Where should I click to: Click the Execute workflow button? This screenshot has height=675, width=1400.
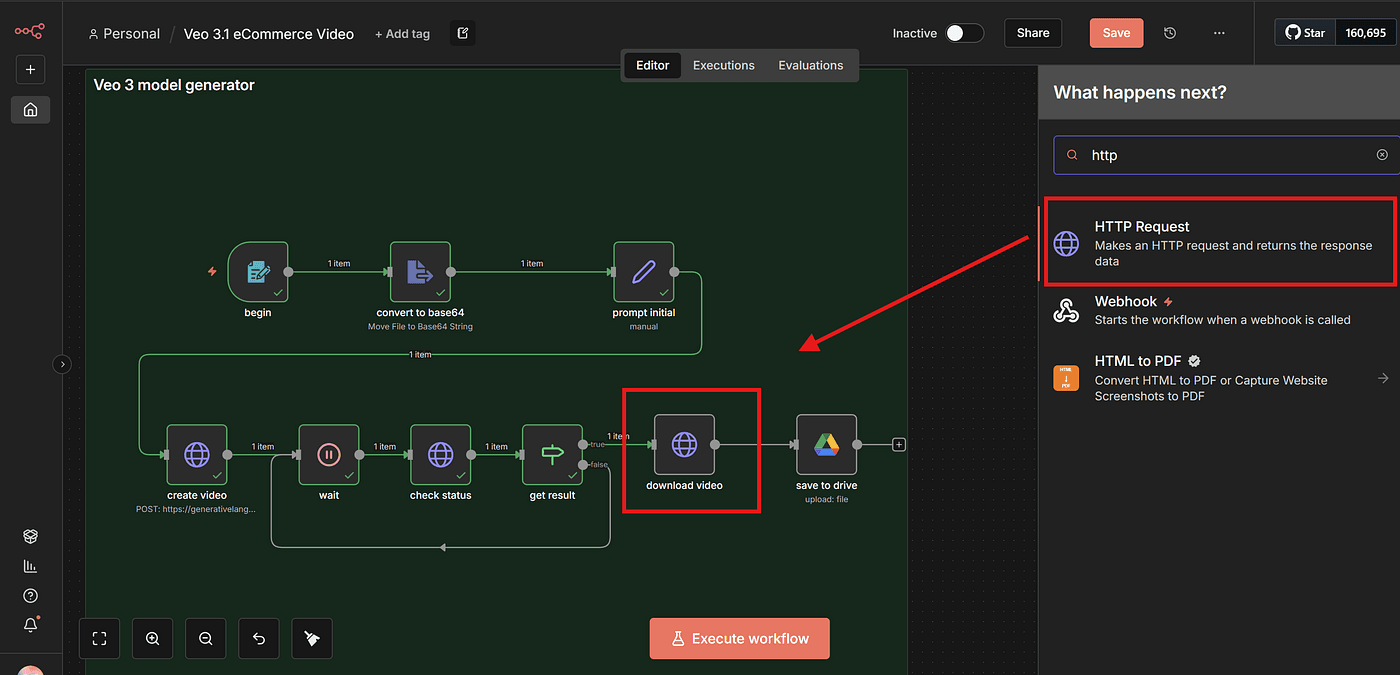pos(739,638)
